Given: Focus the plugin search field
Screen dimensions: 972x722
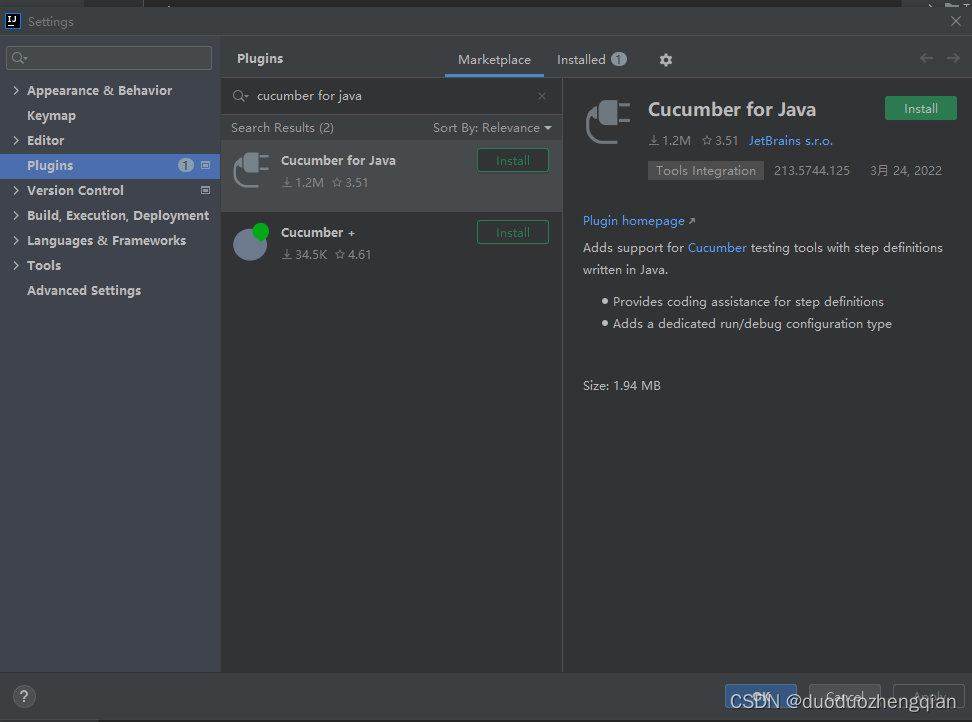Looking at the screenshot, I should [391, 96].
